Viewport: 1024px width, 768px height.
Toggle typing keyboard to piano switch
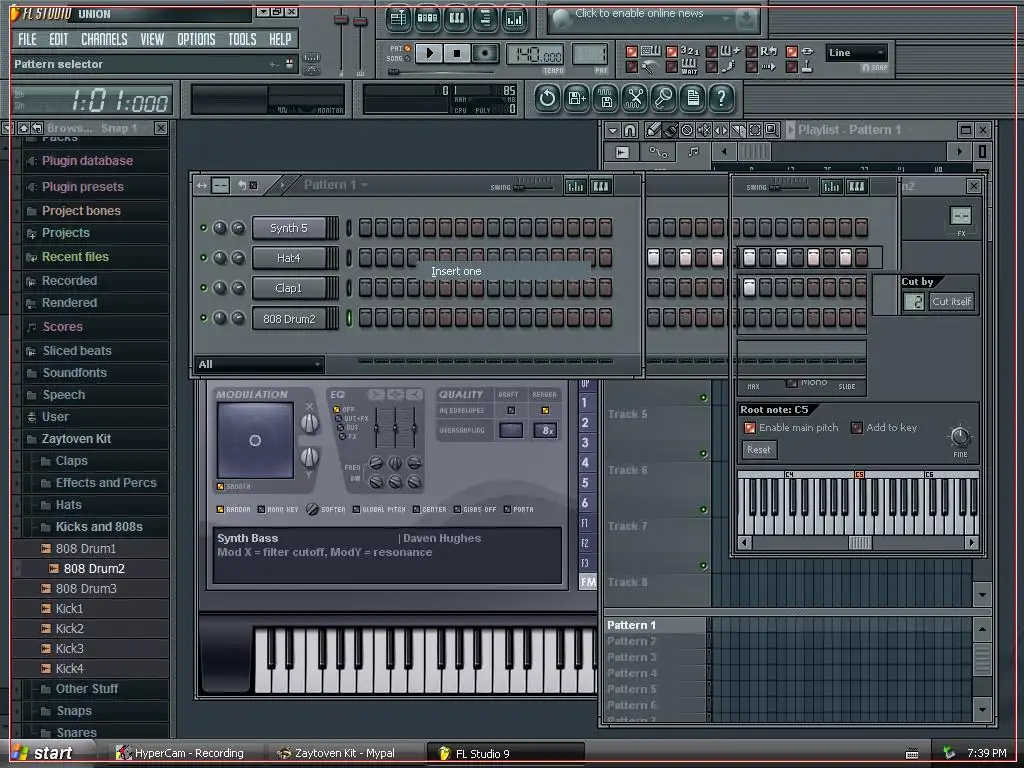pyautogui.click(x=632, y=51)
